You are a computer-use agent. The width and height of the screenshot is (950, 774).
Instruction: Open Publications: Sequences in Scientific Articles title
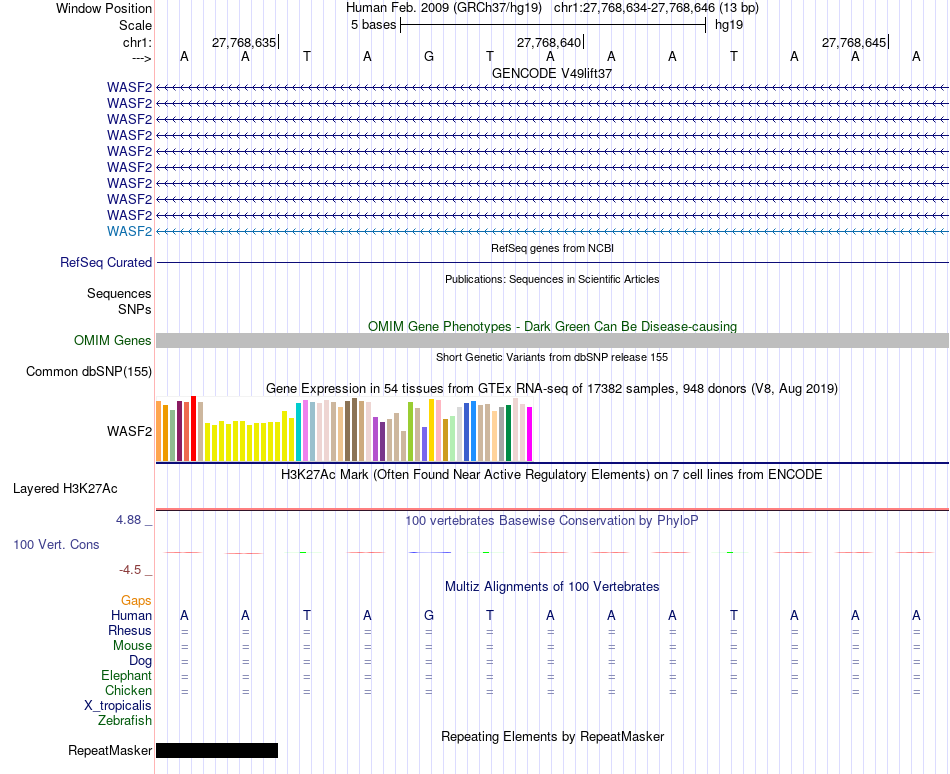click(552, 279)
